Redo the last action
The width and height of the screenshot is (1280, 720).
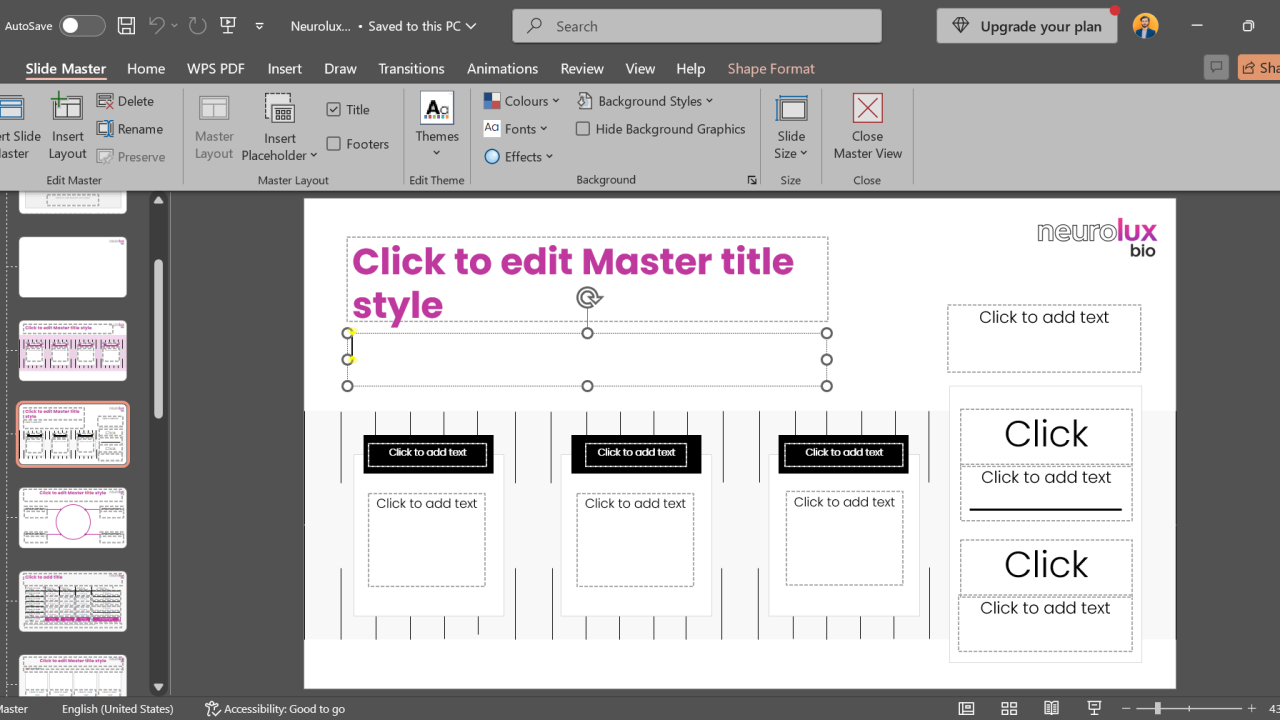[197, 26]
